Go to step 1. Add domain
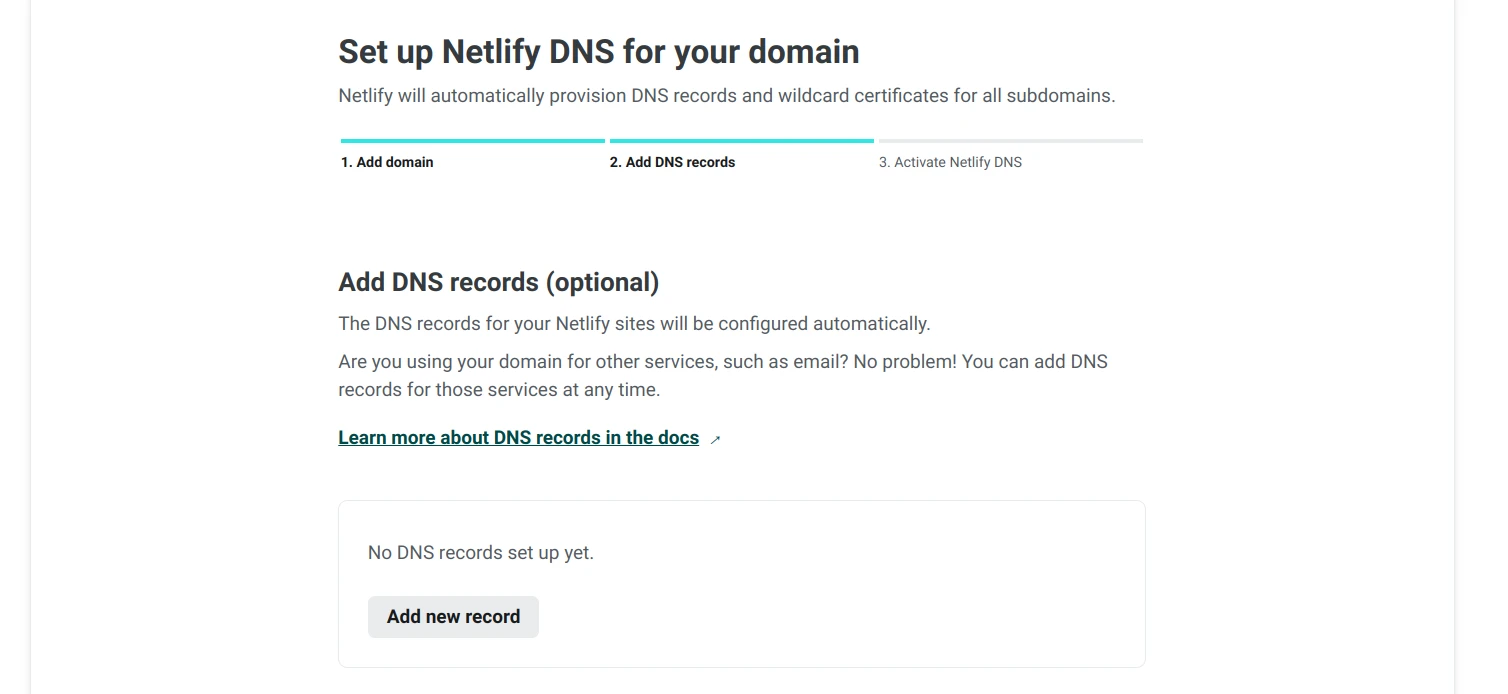 pyautogui.click(x=387, y=162)
